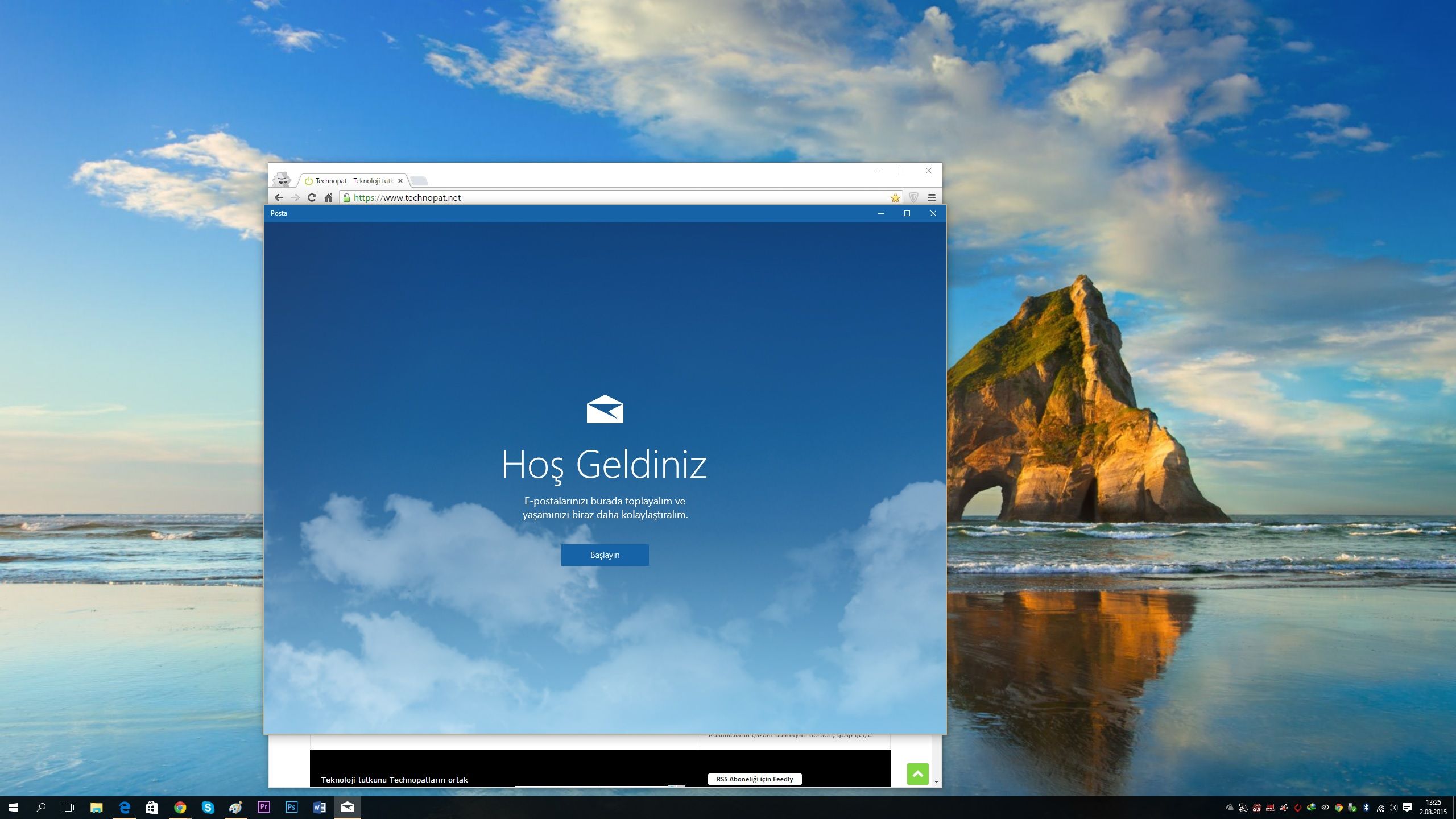
Task: Click Chrome's reload page button
Action: [x=312, y=197]
